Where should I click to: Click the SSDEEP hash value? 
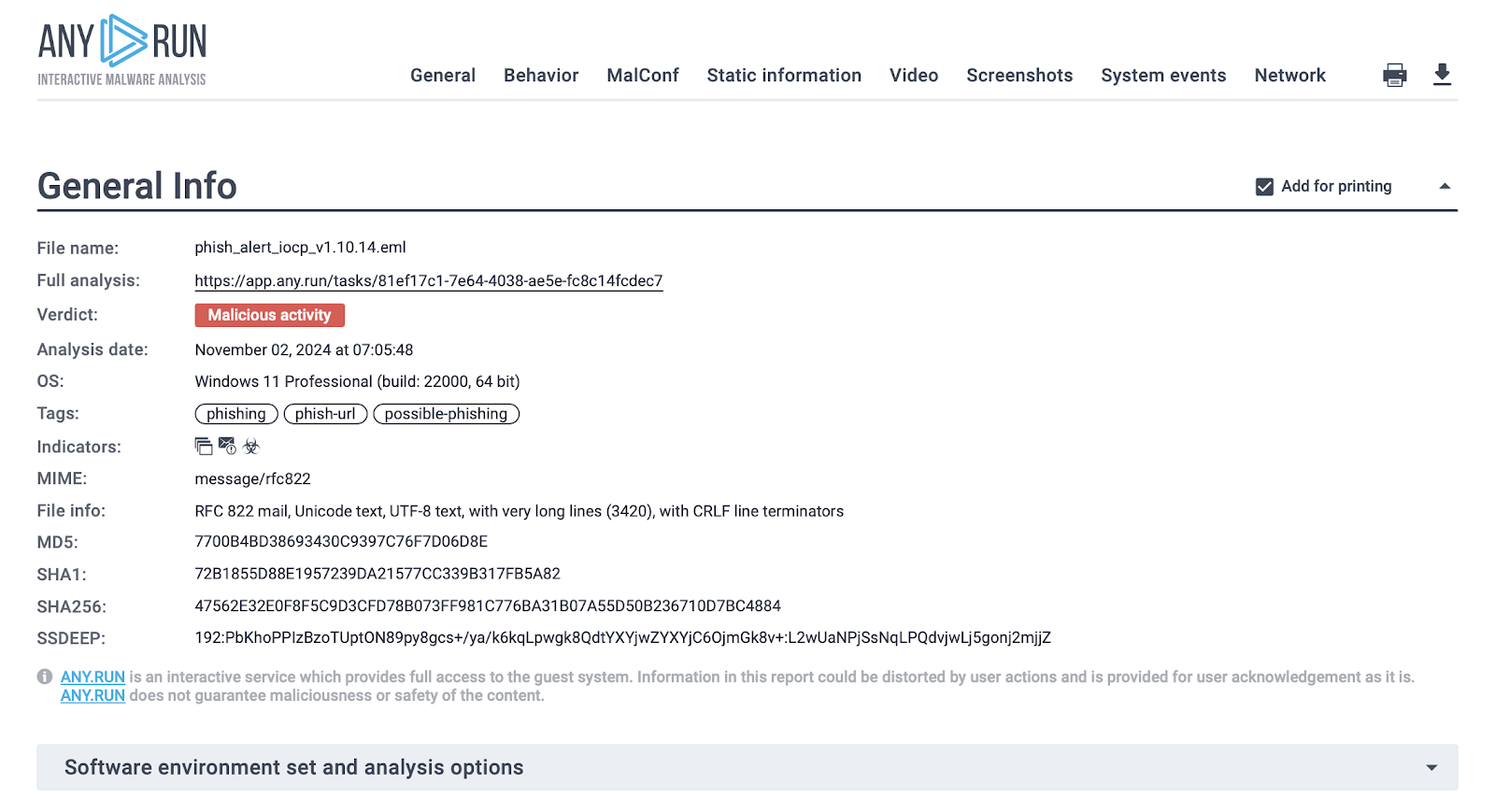tap(622, 638)
